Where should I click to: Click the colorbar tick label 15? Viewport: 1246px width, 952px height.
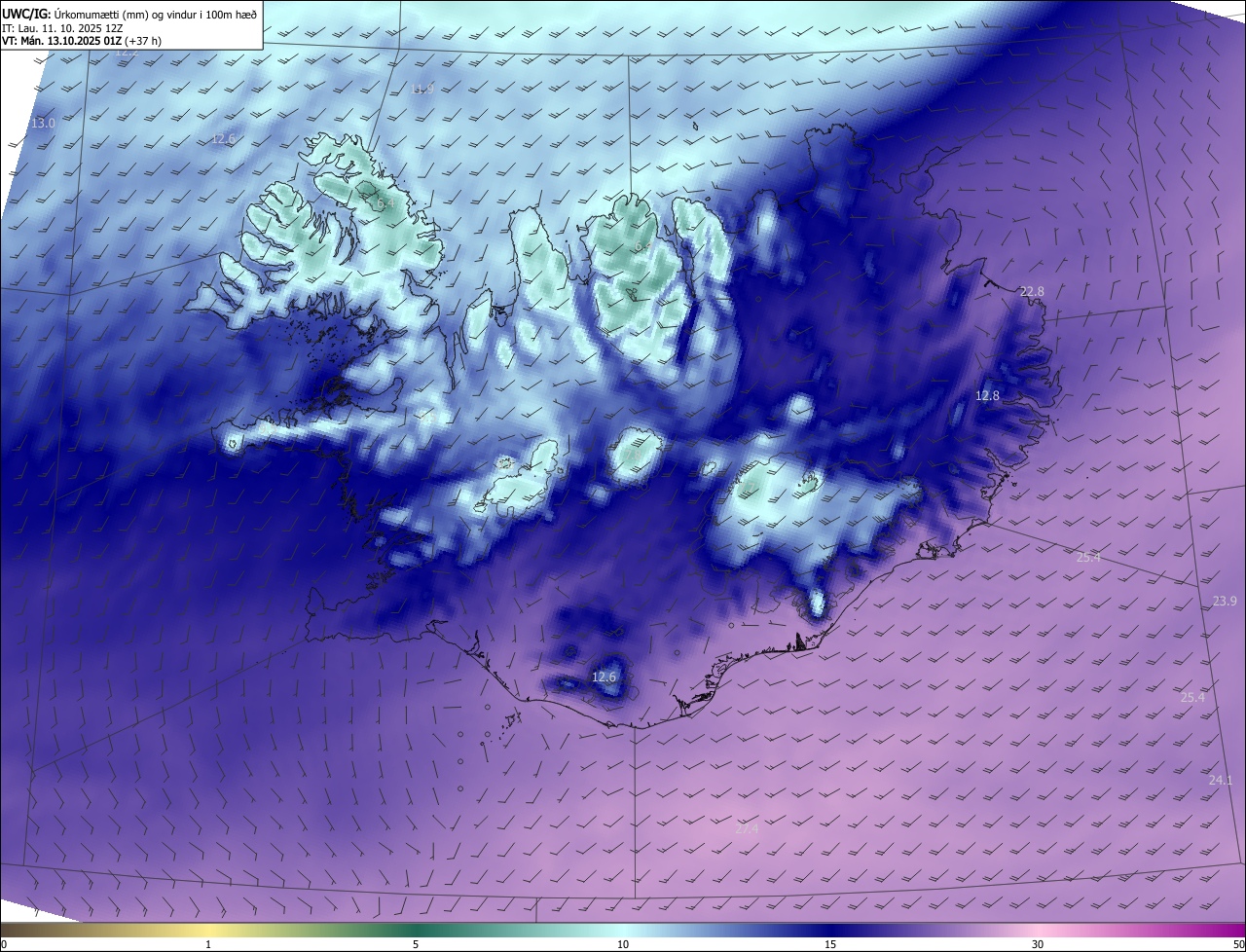click(830, 944)
